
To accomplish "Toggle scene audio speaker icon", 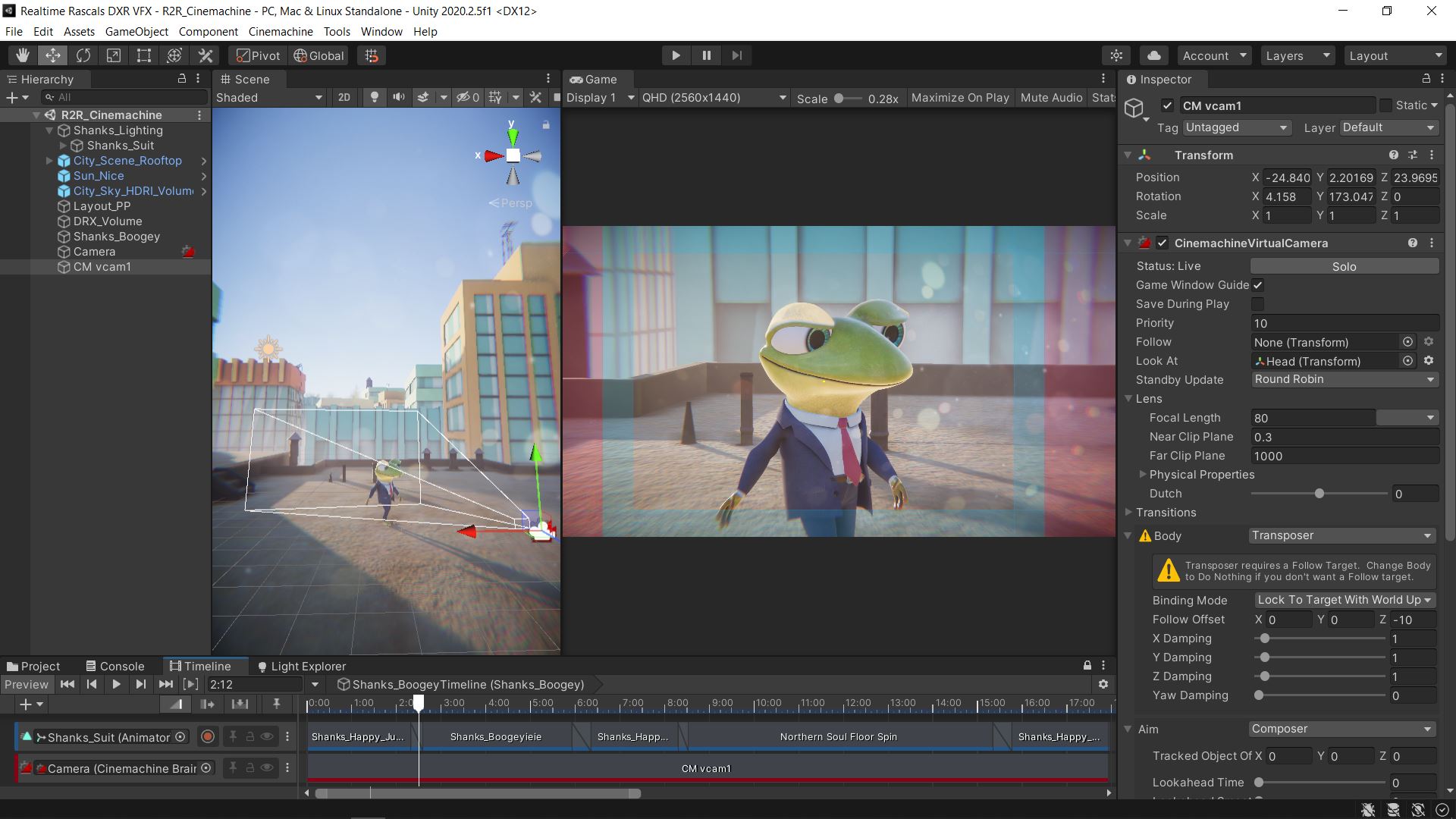I will point(398,97).
